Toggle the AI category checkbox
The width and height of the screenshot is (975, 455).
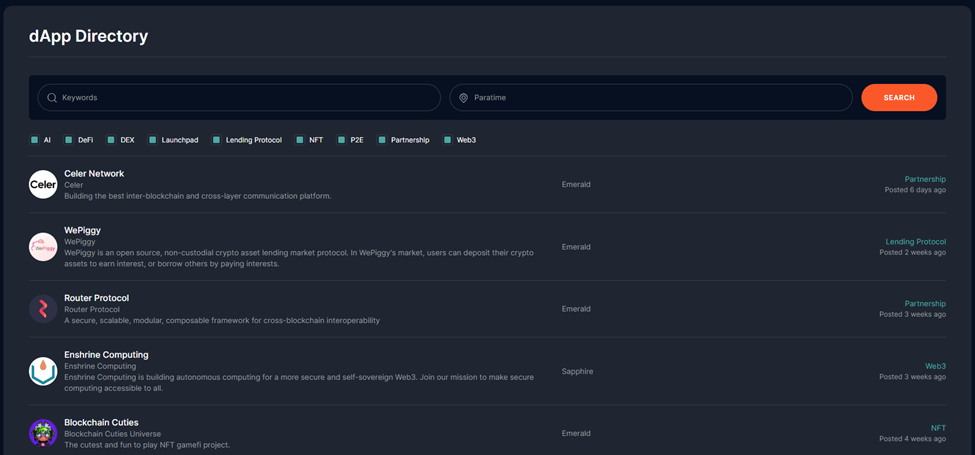pos(35,140)
